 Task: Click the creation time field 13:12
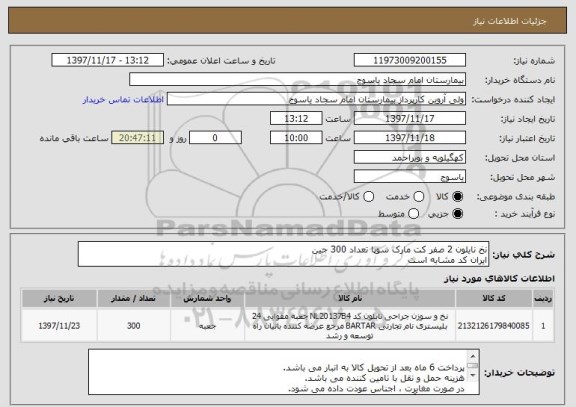pos(296,119)
